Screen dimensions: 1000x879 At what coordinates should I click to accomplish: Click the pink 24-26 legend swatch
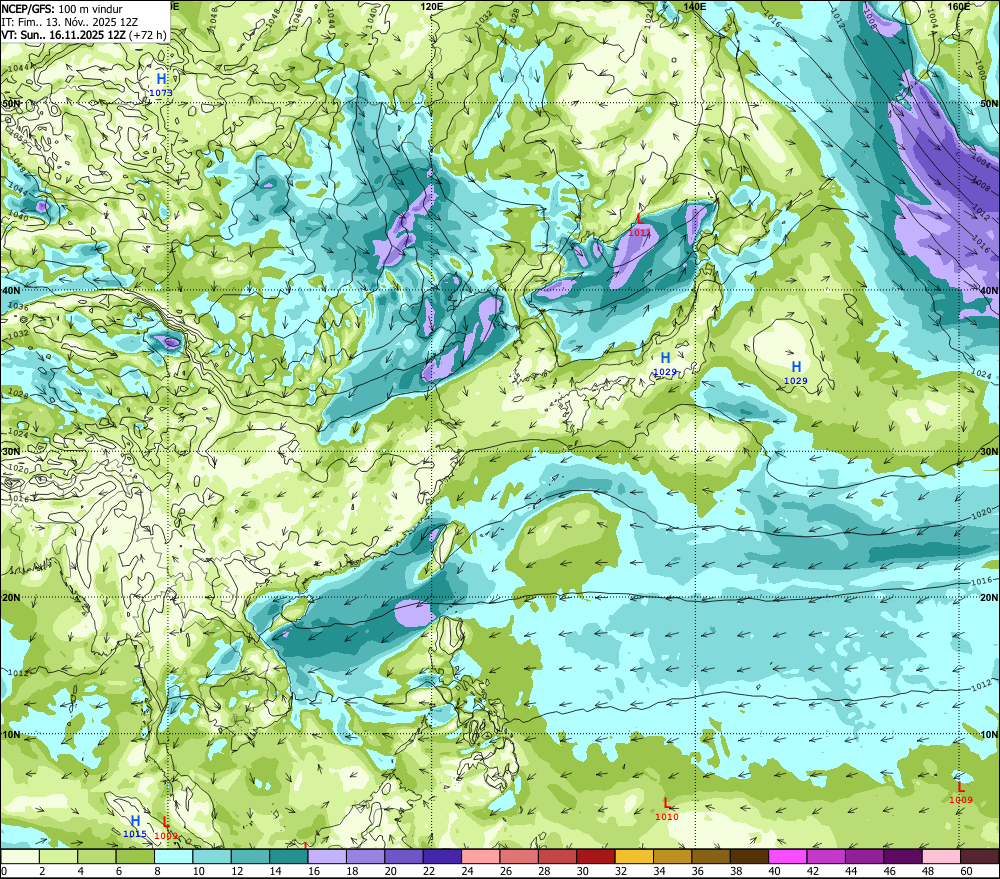pyautogui.click(x=481, y=856)
